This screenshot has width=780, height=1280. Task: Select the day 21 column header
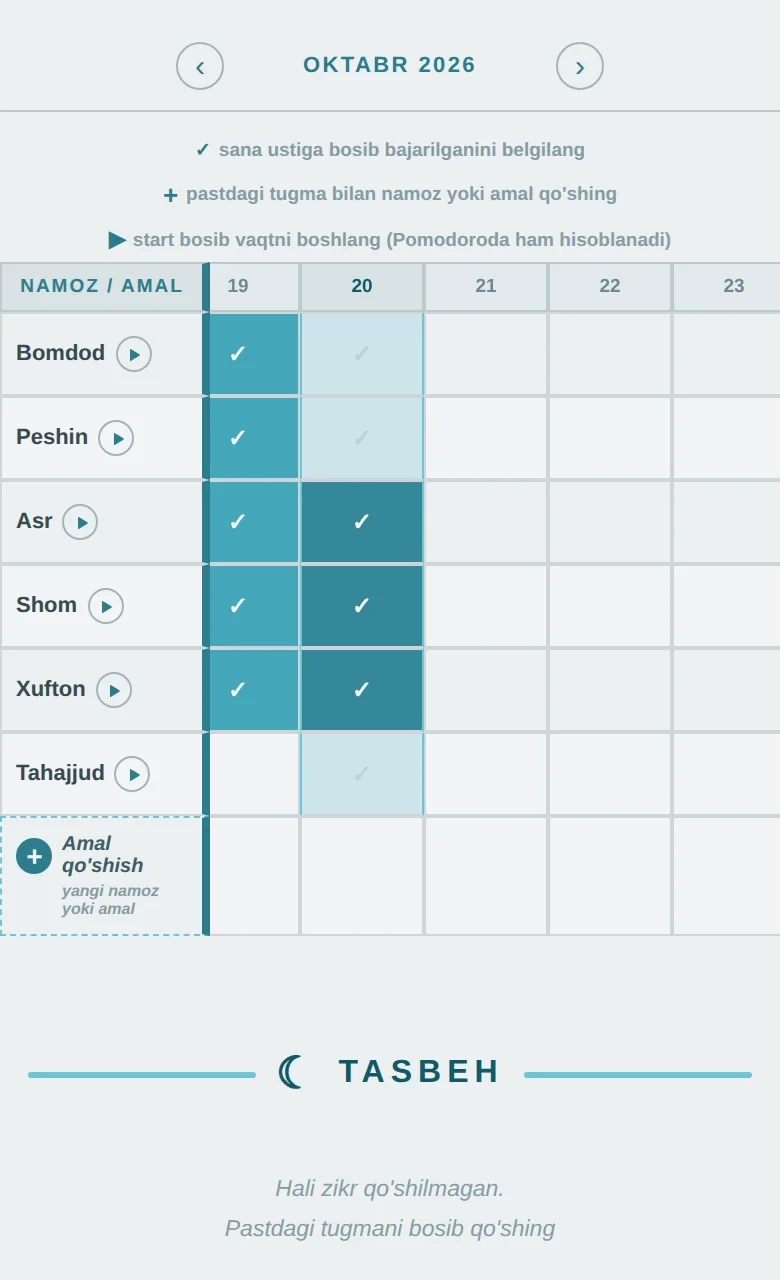[486, 287]
